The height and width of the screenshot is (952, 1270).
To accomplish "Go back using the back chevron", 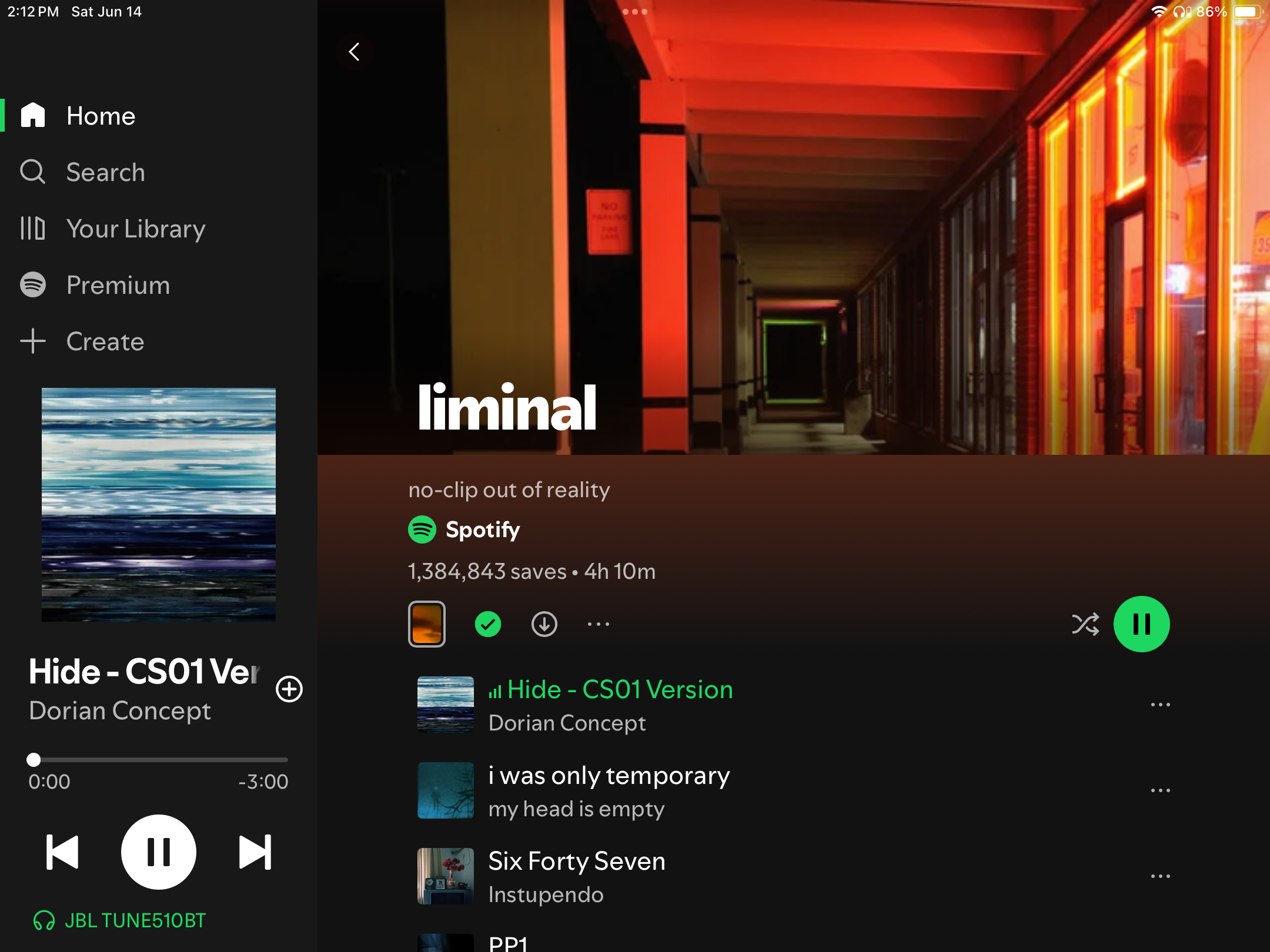I will [354, 52].
